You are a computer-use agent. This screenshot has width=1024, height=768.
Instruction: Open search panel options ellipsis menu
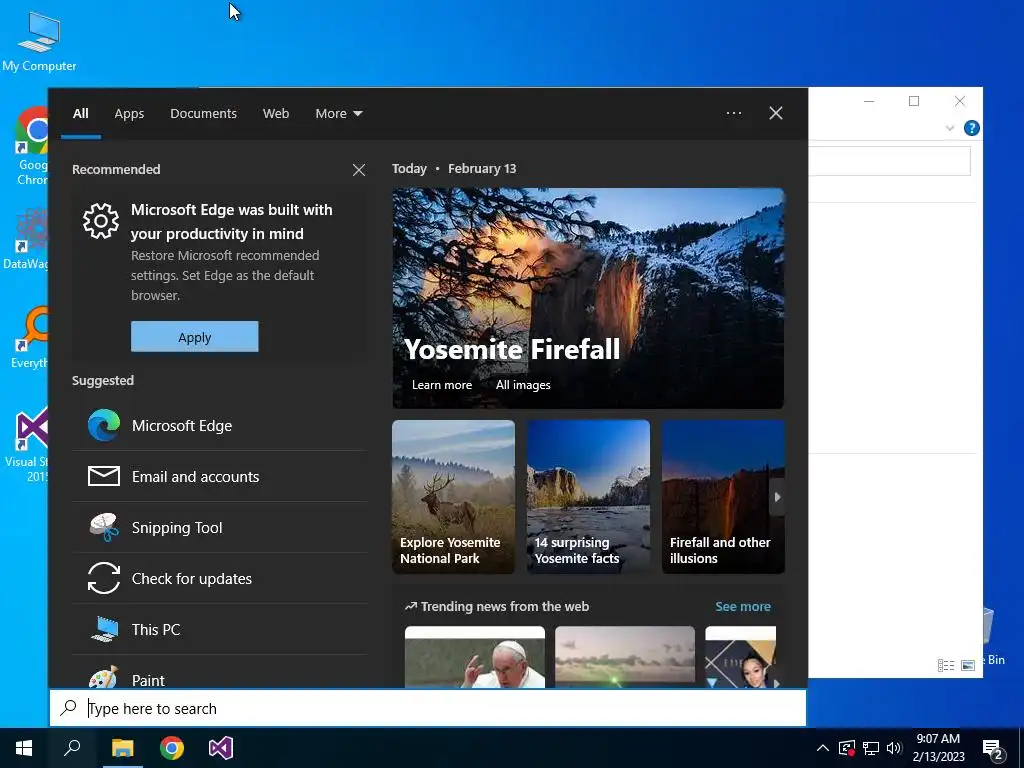pyautogui.click(x=734, y=113)
